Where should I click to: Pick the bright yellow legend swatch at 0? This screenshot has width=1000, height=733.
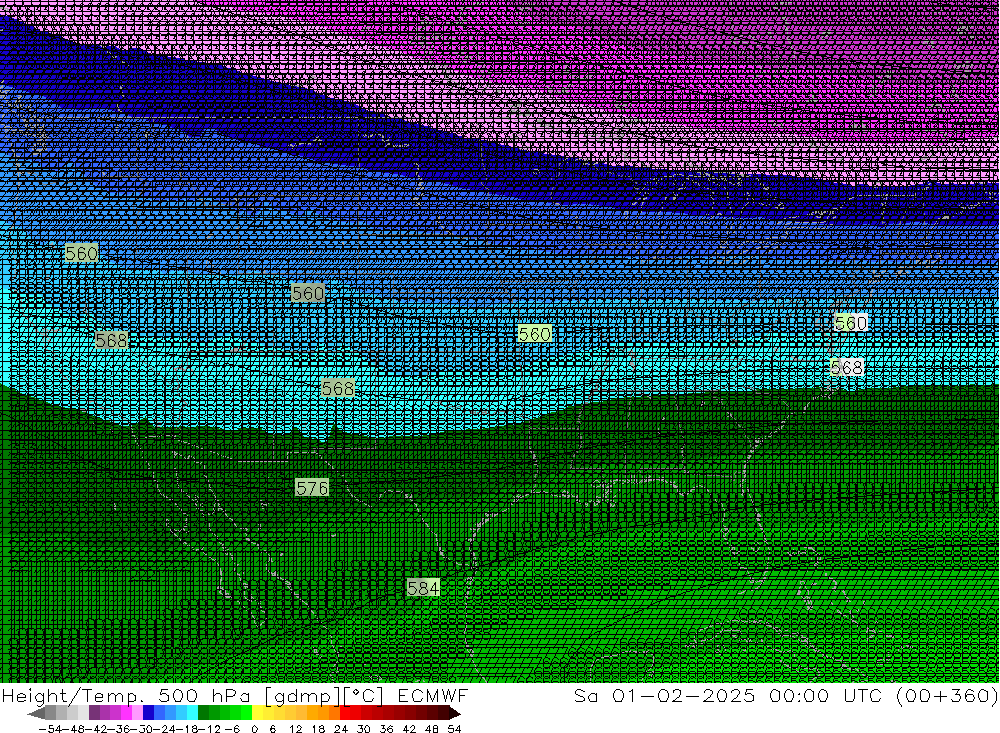pyautogui.click(x=258, y=714)
